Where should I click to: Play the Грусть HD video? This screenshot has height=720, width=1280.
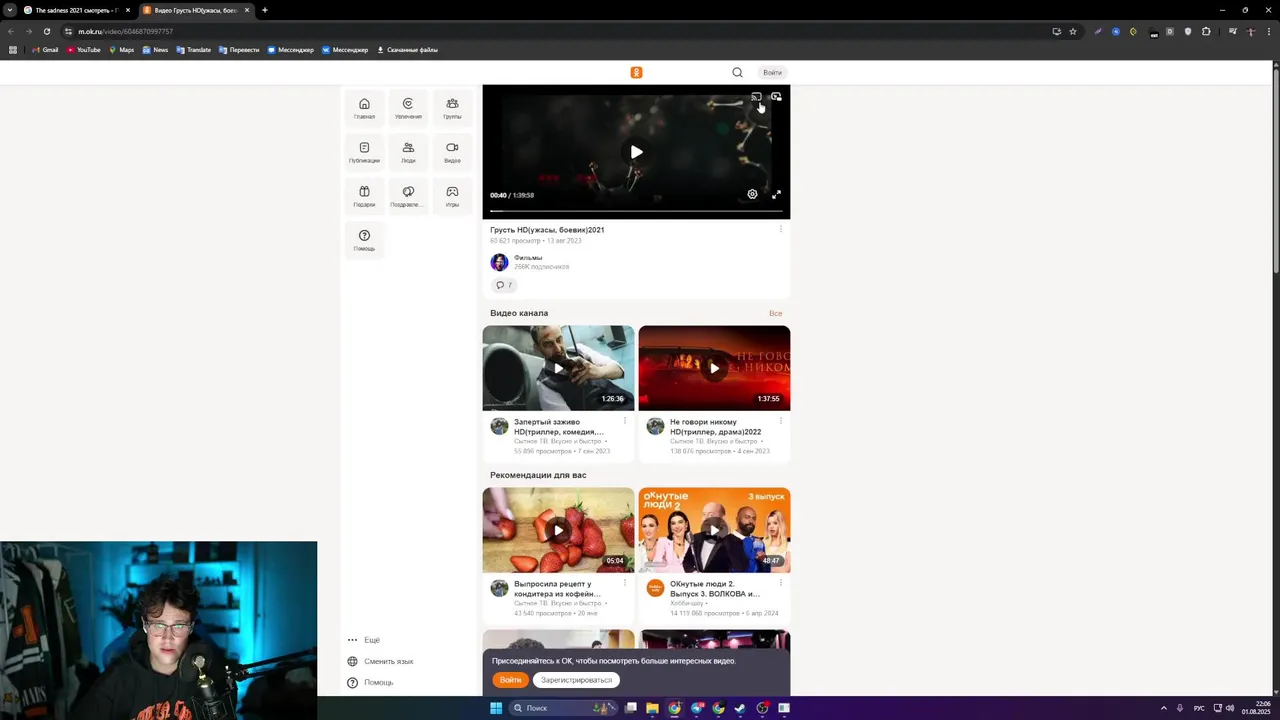tap(636, 152)
